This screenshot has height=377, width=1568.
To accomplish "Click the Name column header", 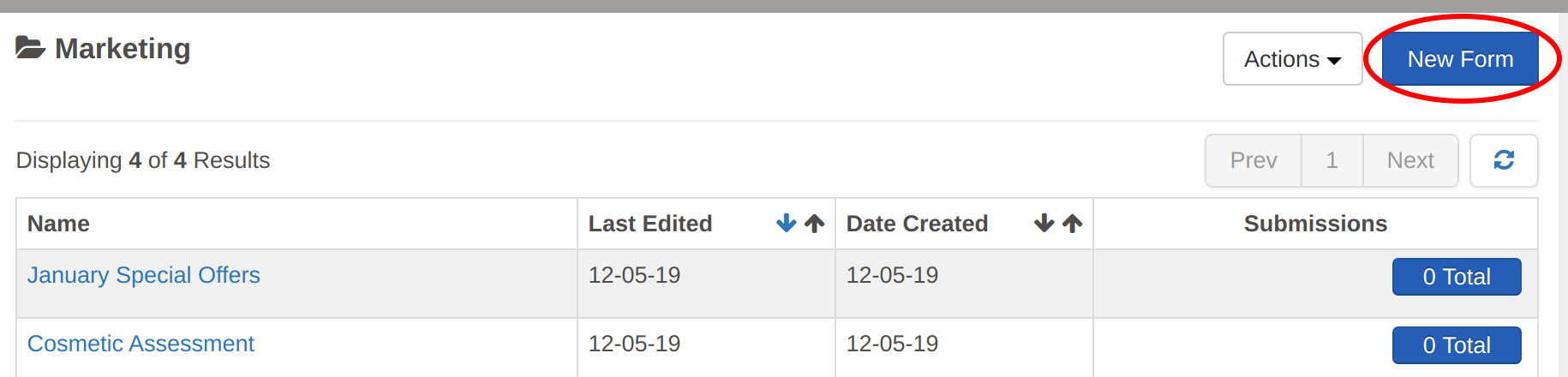I will 59,224.
